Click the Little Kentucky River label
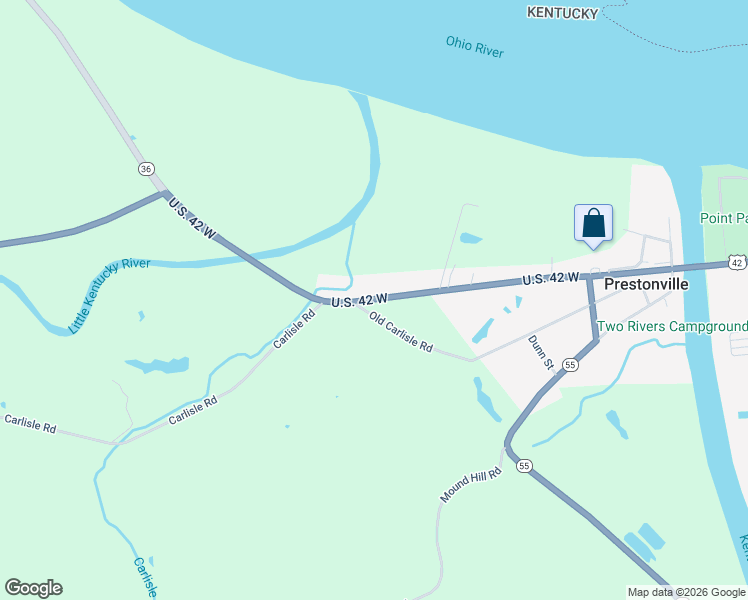 [109, 295]
